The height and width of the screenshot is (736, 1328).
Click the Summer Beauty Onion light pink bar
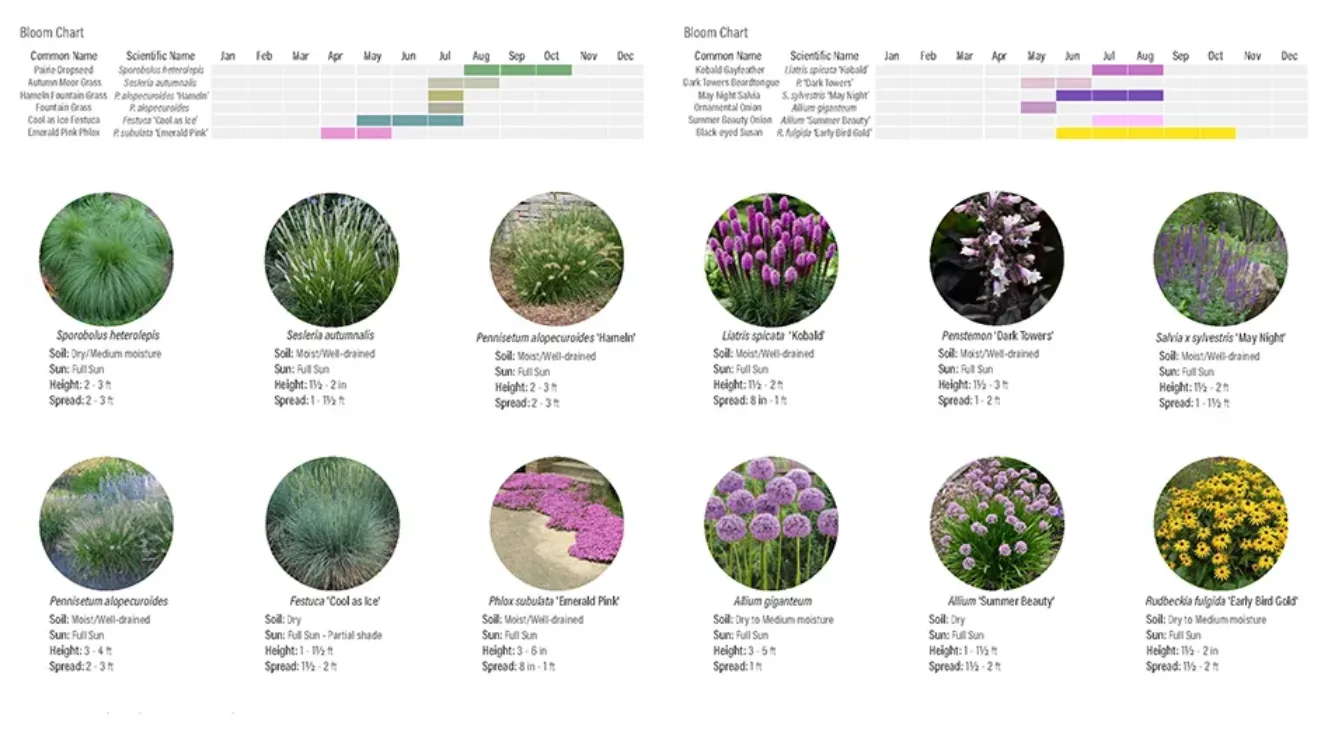tap(1128, 120)
